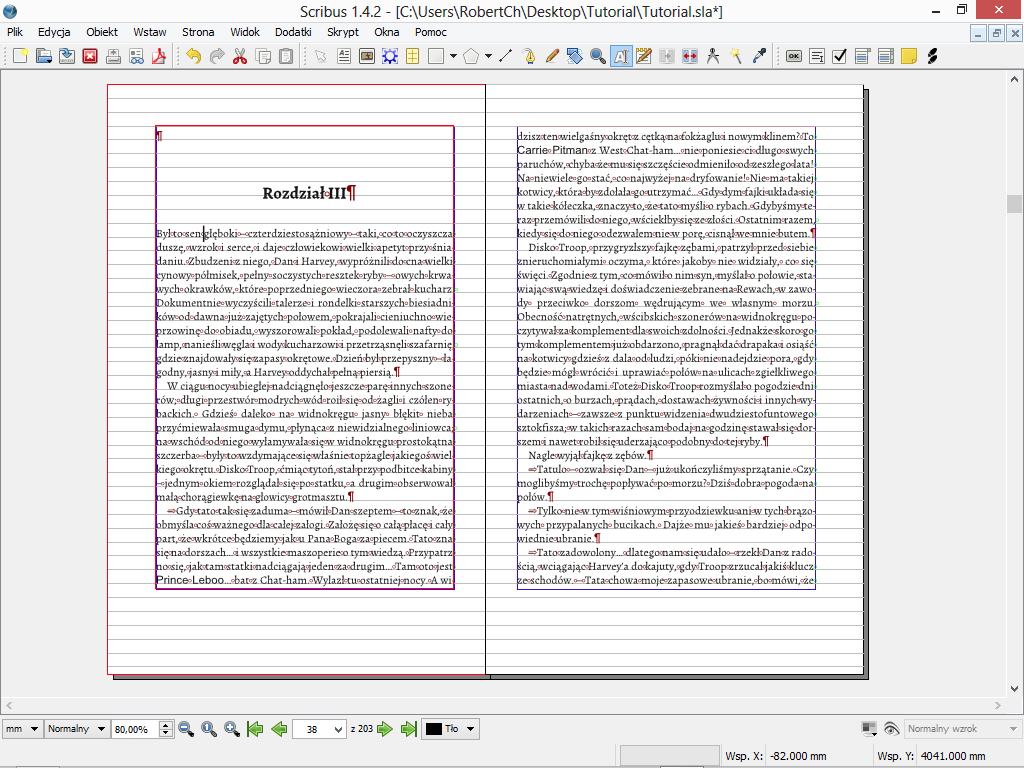
Task: Activate the Eye Dropper tool
Action: [759, 56]
